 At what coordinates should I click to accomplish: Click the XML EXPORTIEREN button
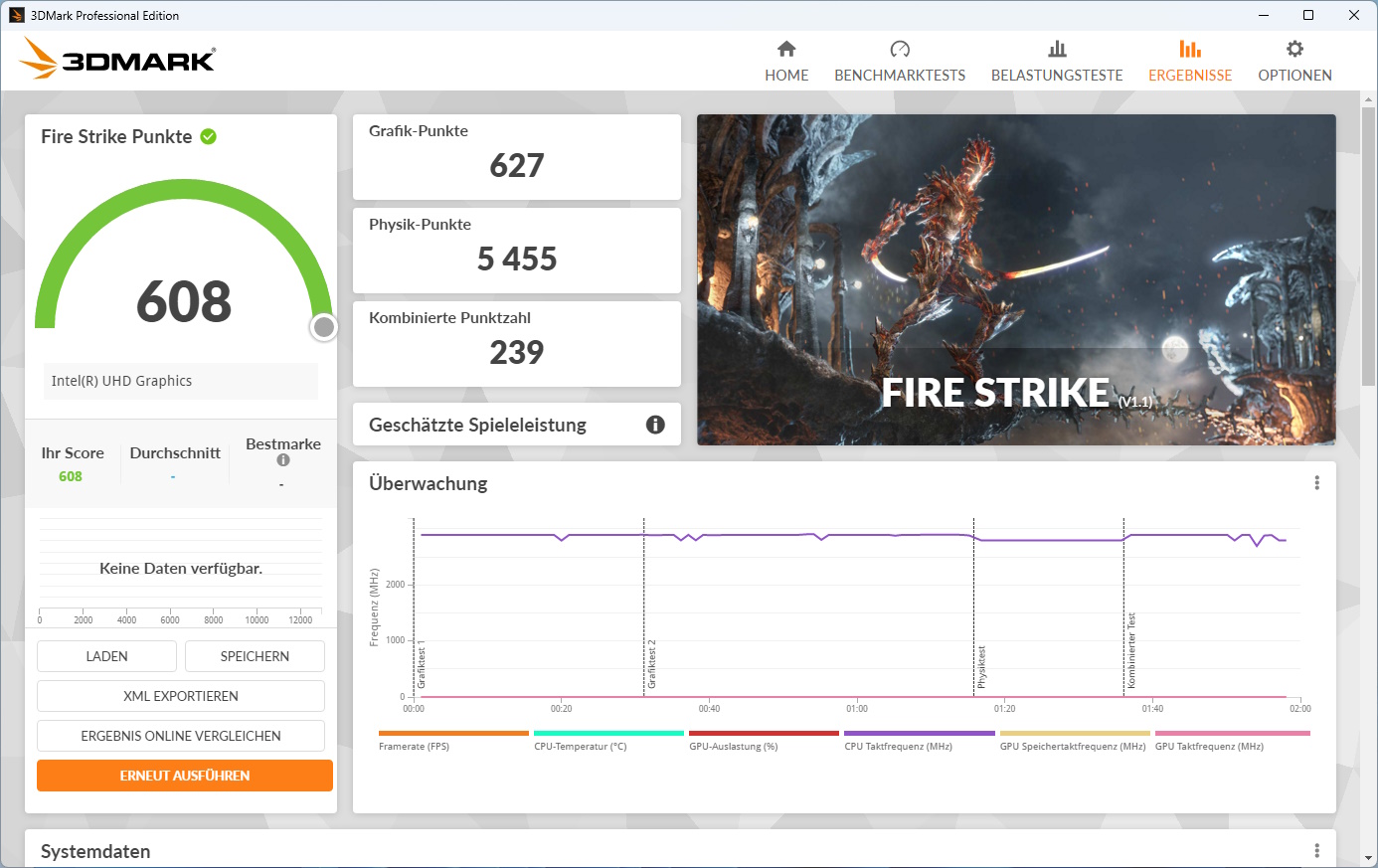[180, 696]
